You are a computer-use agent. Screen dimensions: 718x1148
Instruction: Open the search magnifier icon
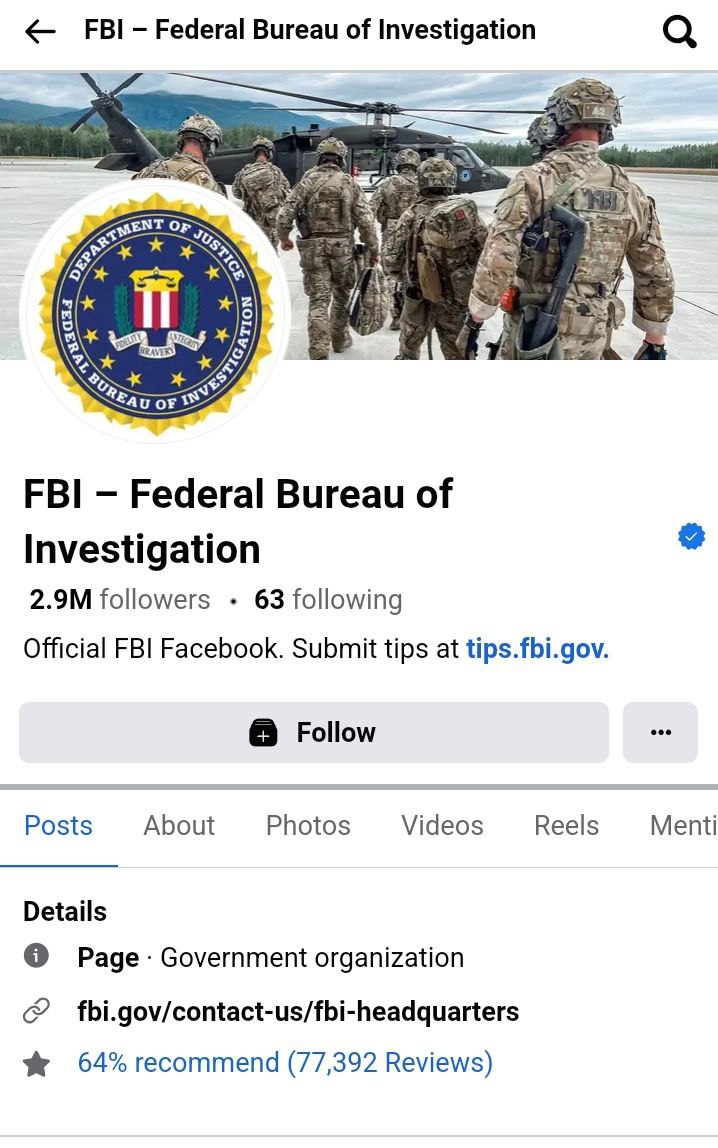(x=679, y=31)
